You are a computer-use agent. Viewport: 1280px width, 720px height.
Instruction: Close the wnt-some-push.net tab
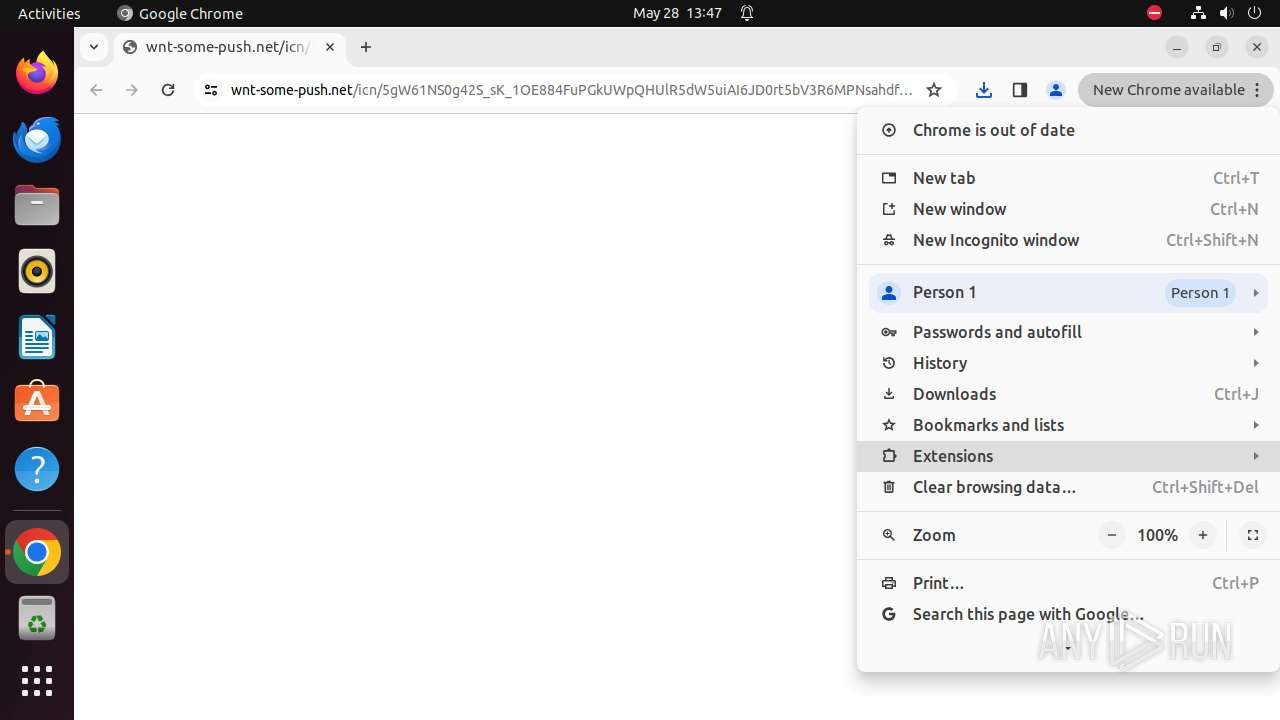(x=330, y=47)
